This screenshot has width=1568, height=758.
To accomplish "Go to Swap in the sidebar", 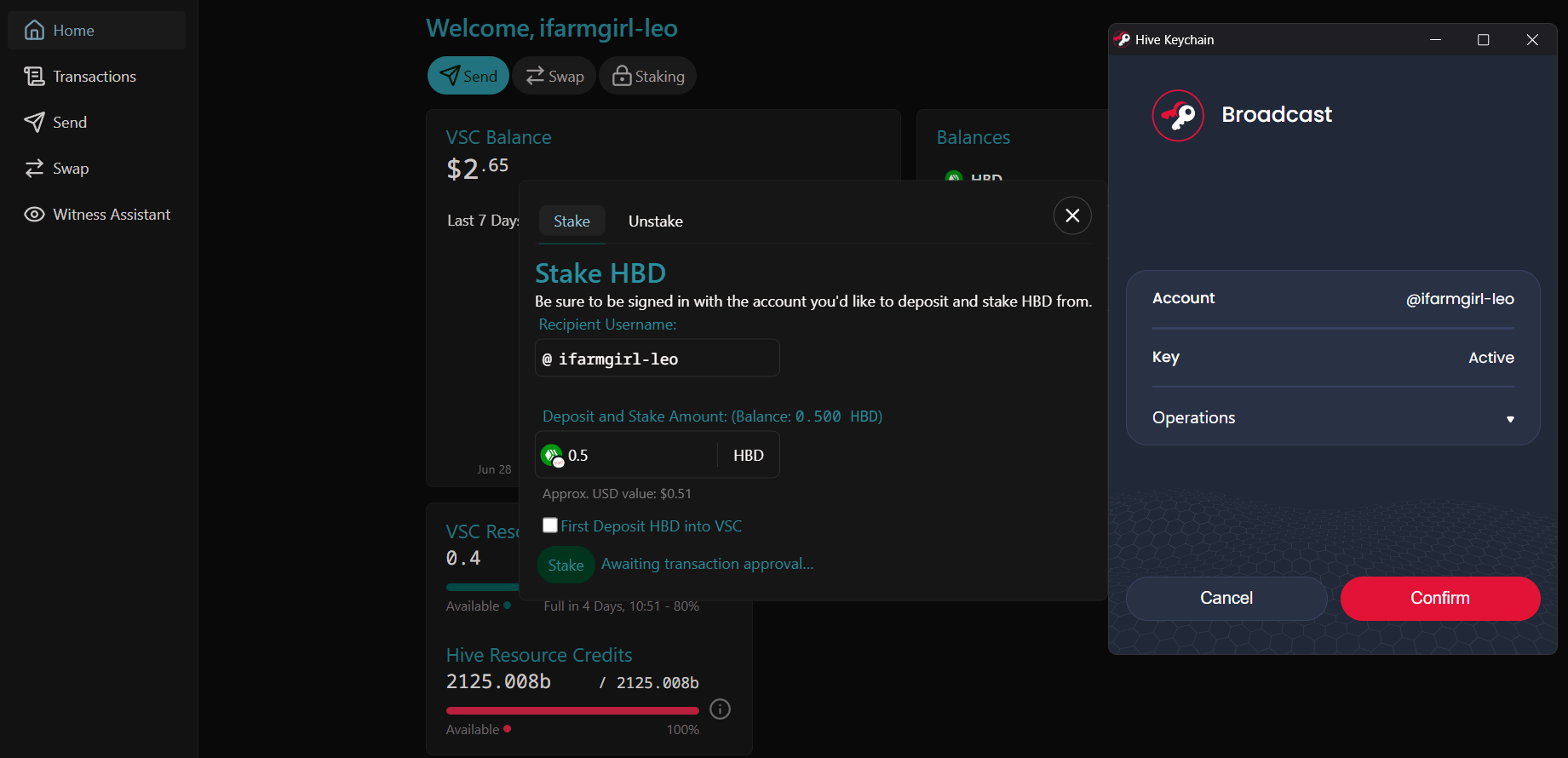I will [x=96, y=169].
